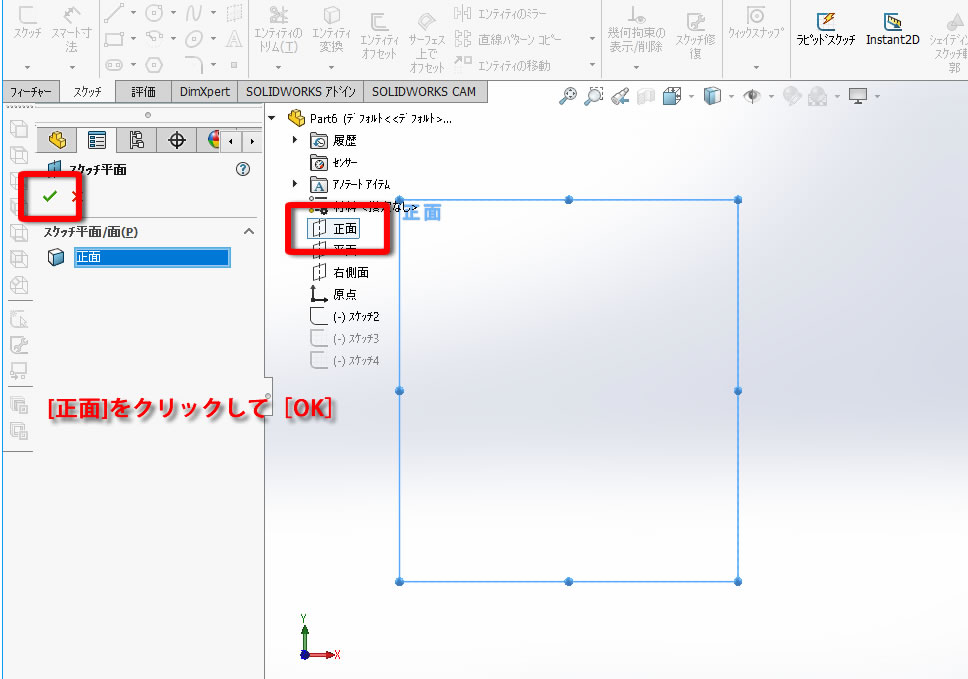Click エンティティ オフセット offset entities tool

[379, 36]
